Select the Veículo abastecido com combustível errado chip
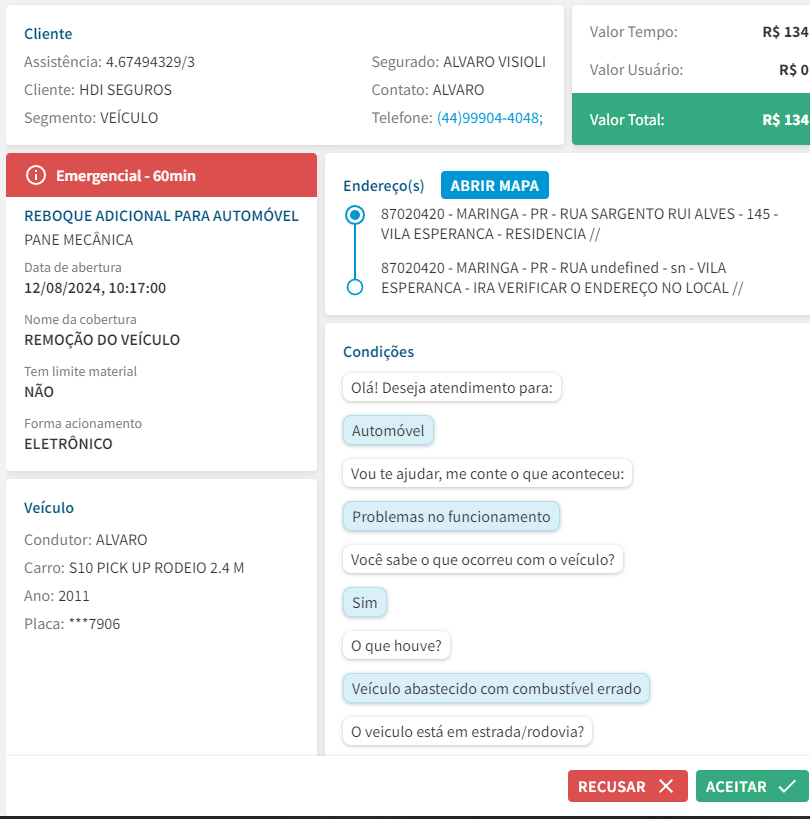The height and width of the screenshot is (819, 810). pyautogui.click(x=497, y=689)
